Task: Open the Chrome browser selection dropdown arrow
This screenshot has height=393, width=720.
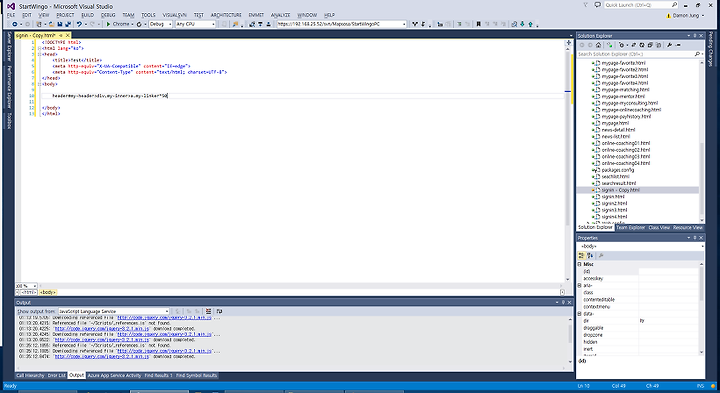Action: click(132, 24)
